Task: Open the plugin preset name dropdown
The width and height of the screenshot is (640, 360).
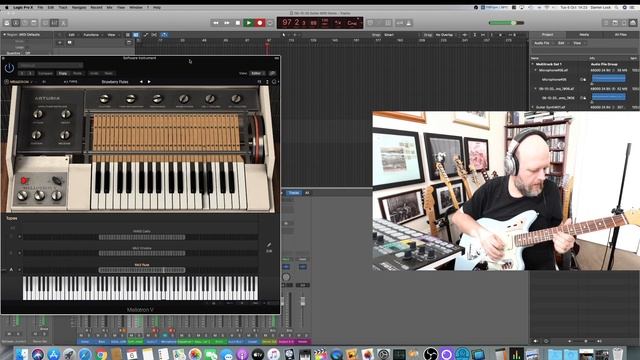Action: pos(51,65)
